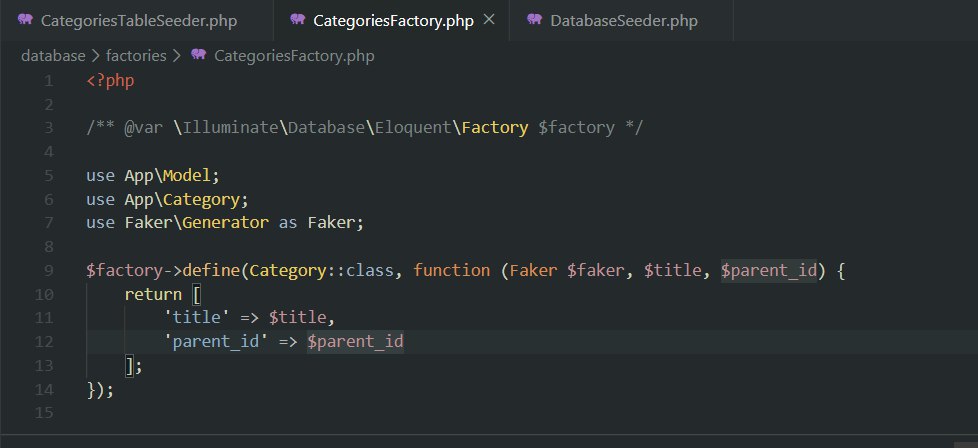Expand the chevron after database breadcrumb

click(95, 56)
